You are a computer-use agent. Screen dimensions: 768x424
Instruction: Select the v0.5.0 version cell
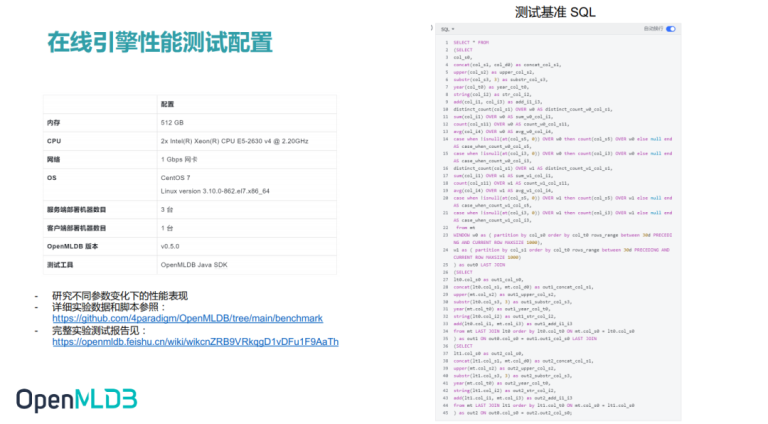[170, 246]
